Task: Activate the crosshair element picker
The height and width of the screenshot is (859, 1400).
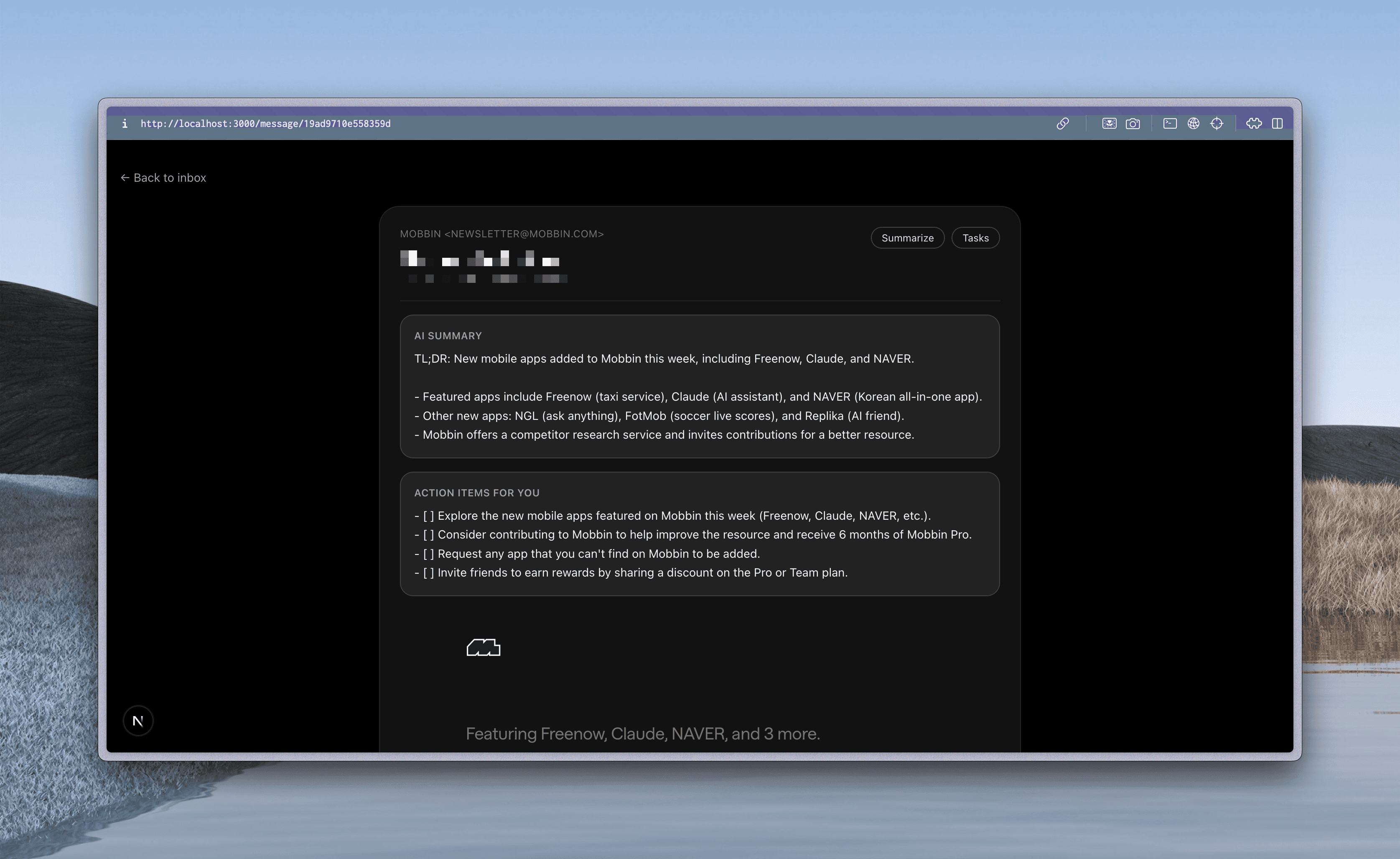Action: click(x=1217, y=123)
